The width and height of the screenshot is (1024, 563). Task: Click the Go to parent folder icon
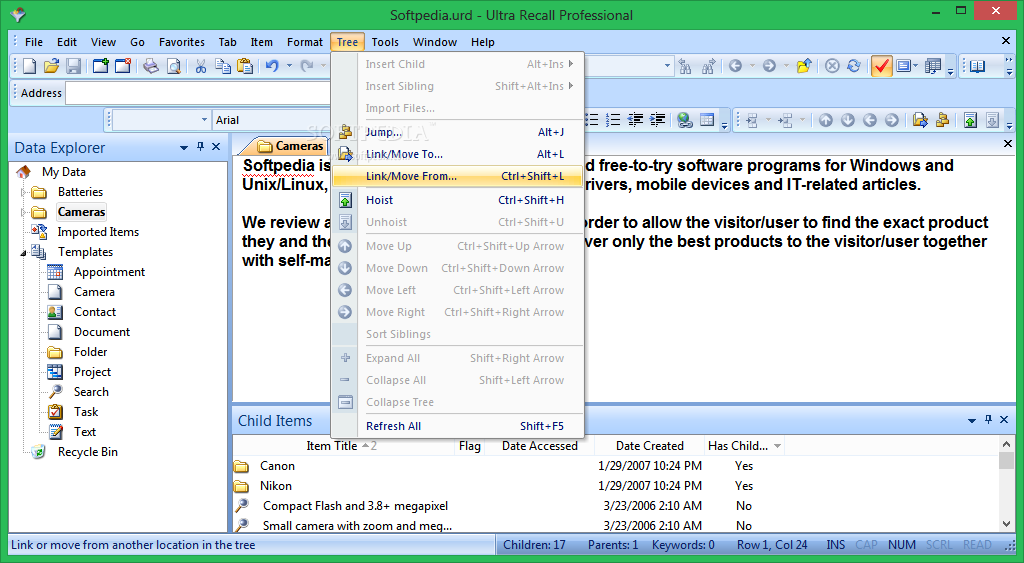pos(804,66)
